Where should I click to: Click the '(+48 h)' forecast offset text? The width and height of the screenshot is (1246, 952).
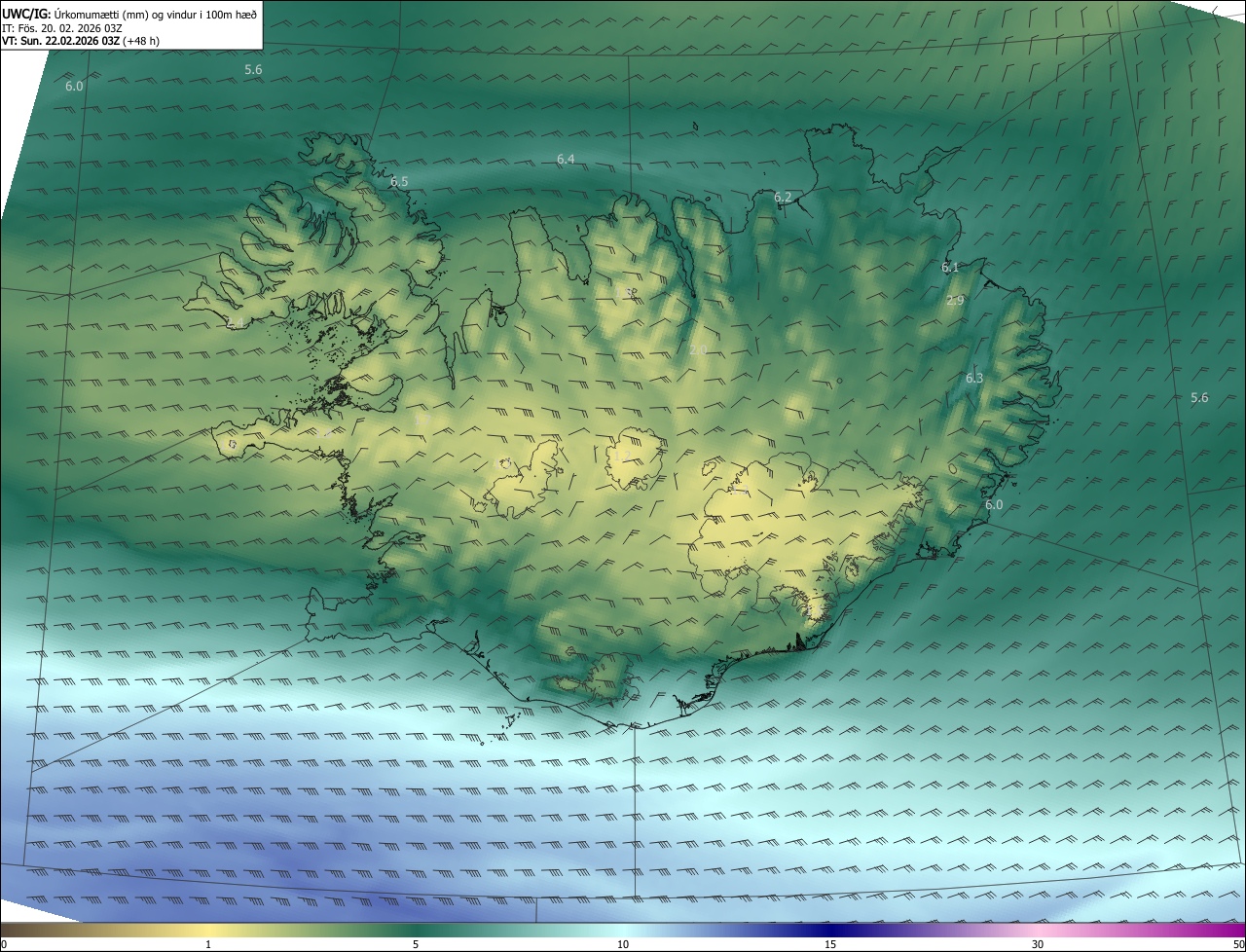click(143, 41)
